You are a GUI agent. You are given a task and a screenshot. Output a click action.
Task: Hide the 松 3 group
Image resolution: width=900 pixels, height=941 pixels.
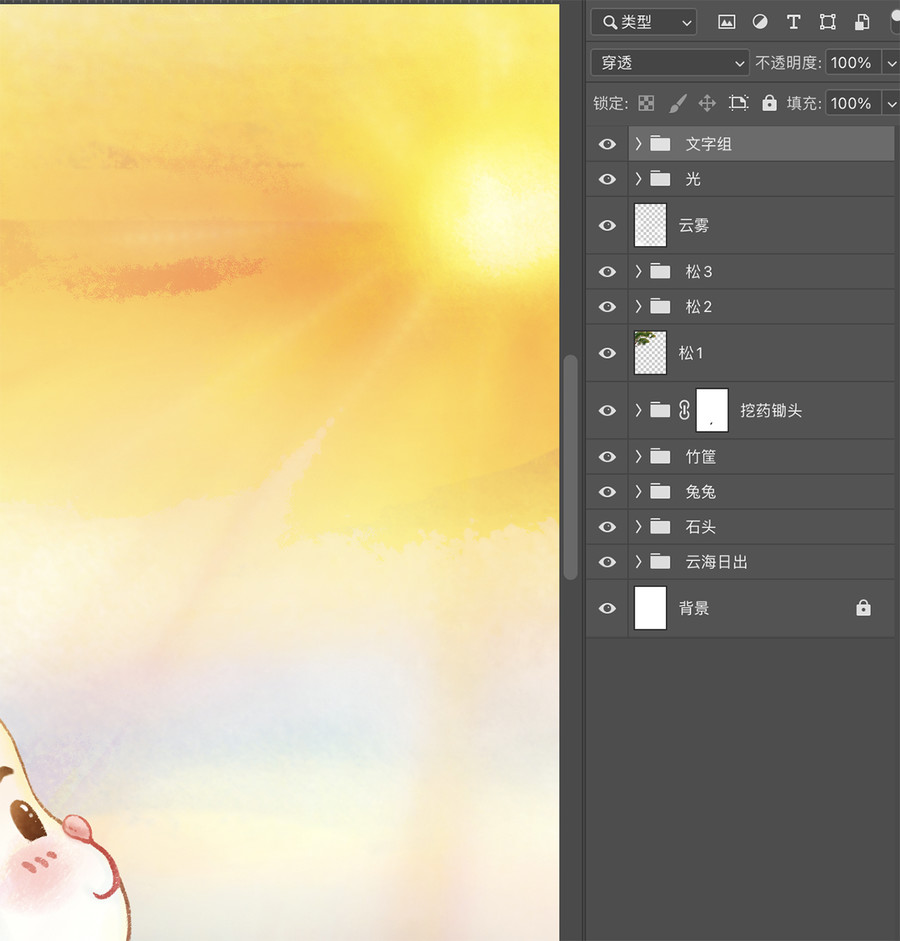coord(607,272)
